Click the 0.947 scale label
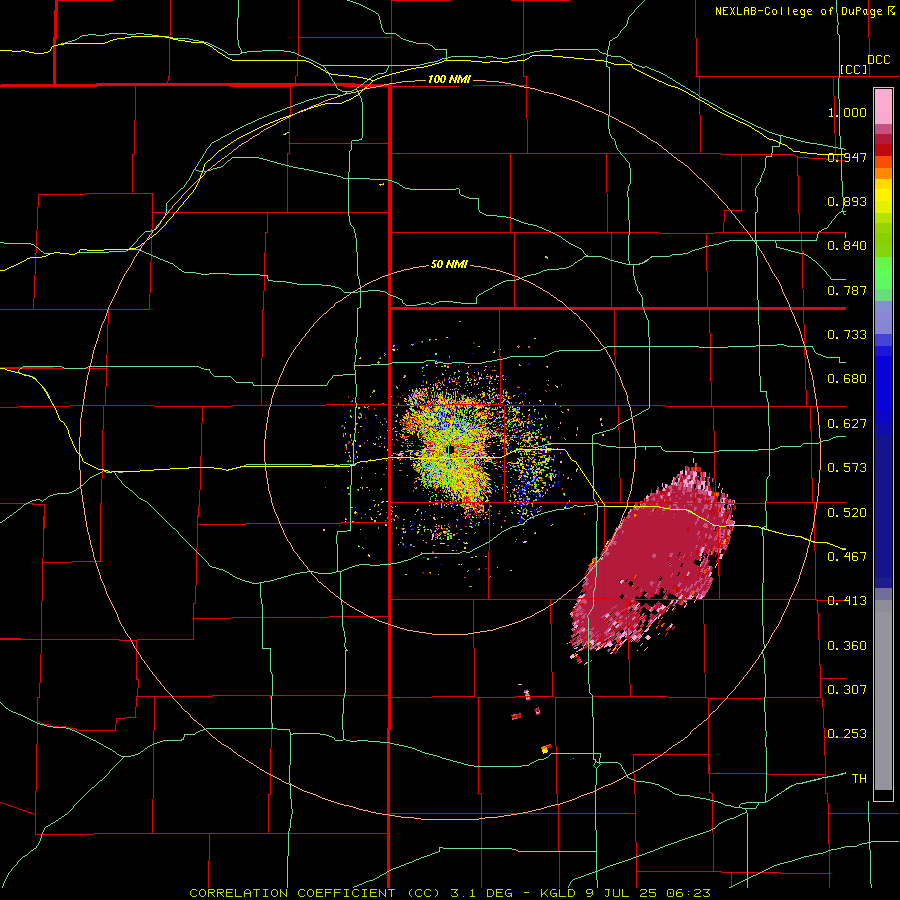Screen dimensions: 900x900 (847, 157)
